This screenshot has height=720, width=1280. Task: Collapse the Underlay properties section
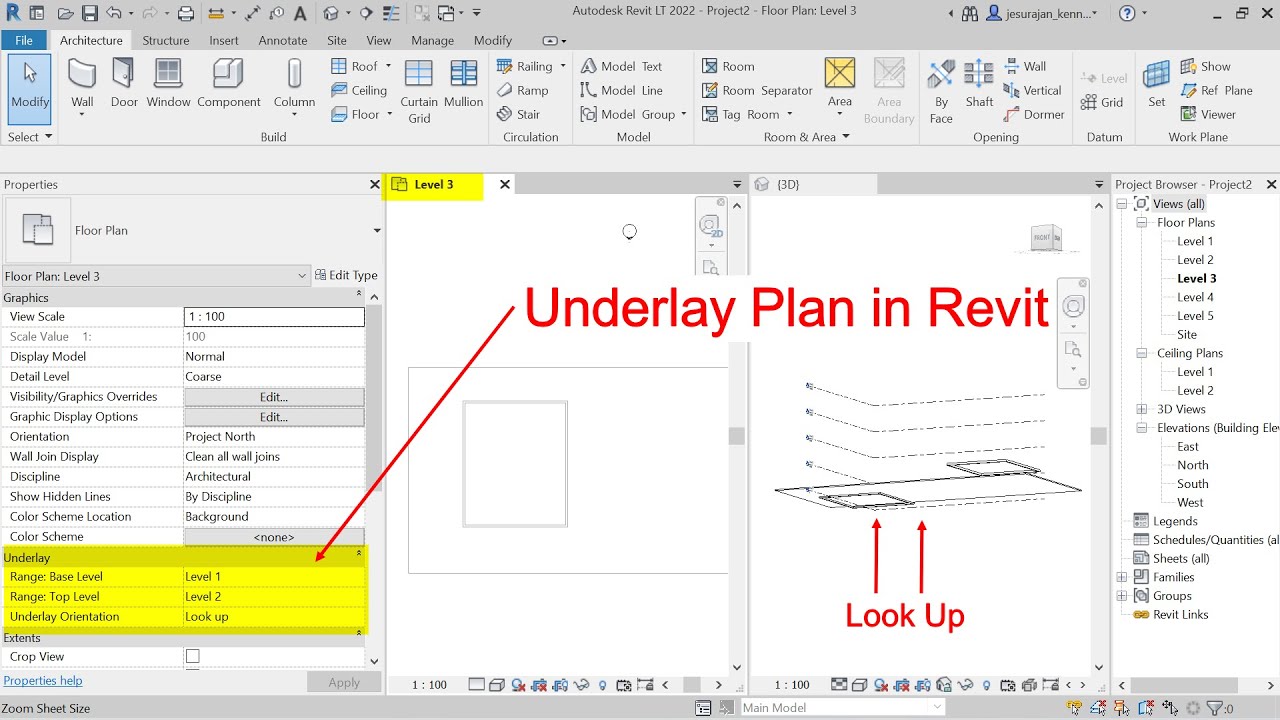(x=359, y=553)
